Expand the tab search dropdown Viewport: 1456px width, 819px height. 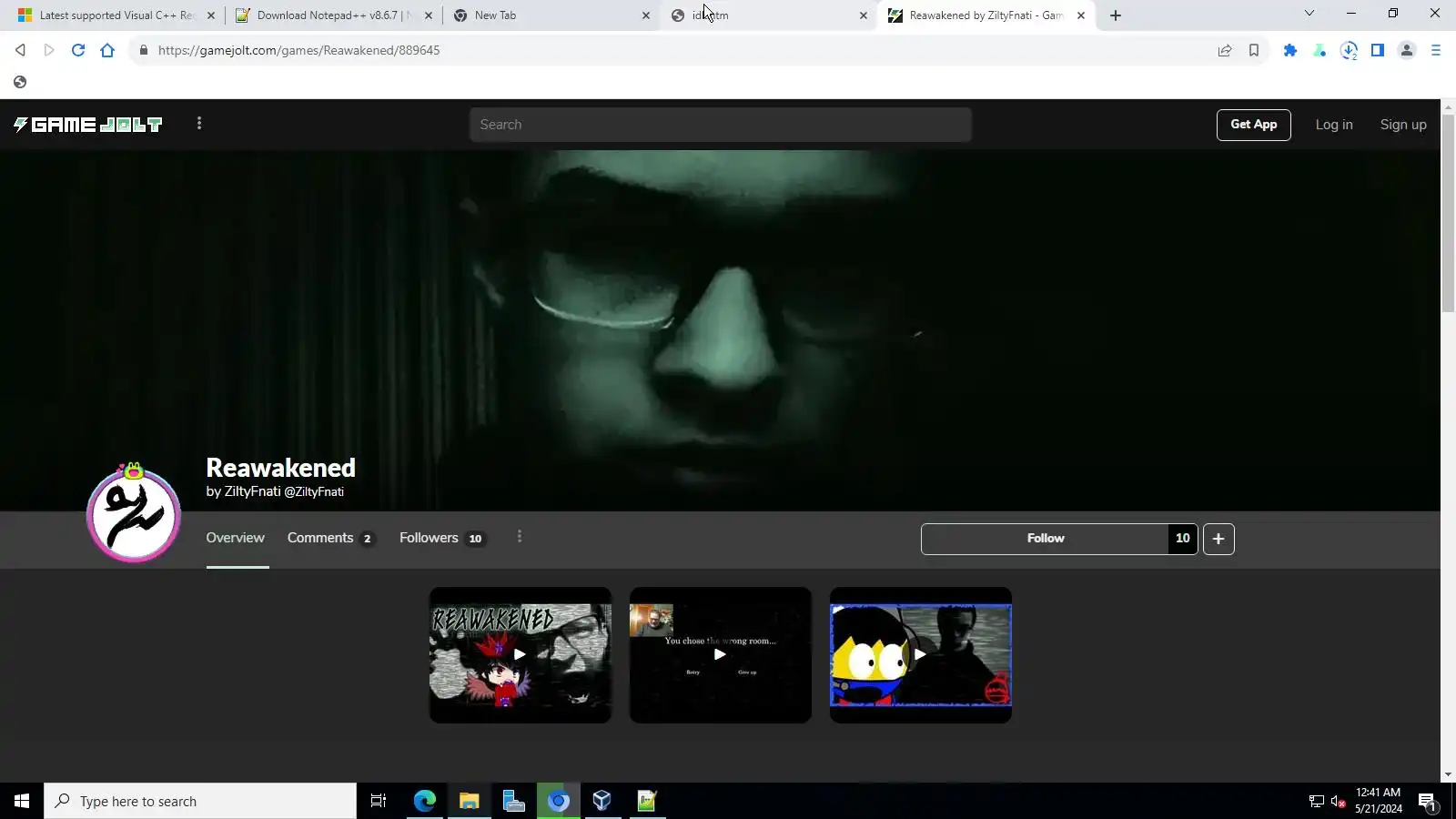tap(1309, 13)
